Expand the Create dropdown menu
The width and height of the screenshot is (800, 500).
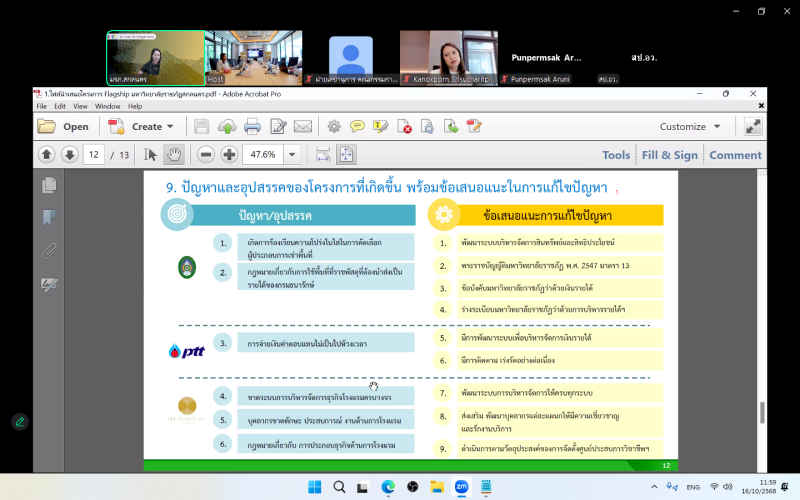170,126
